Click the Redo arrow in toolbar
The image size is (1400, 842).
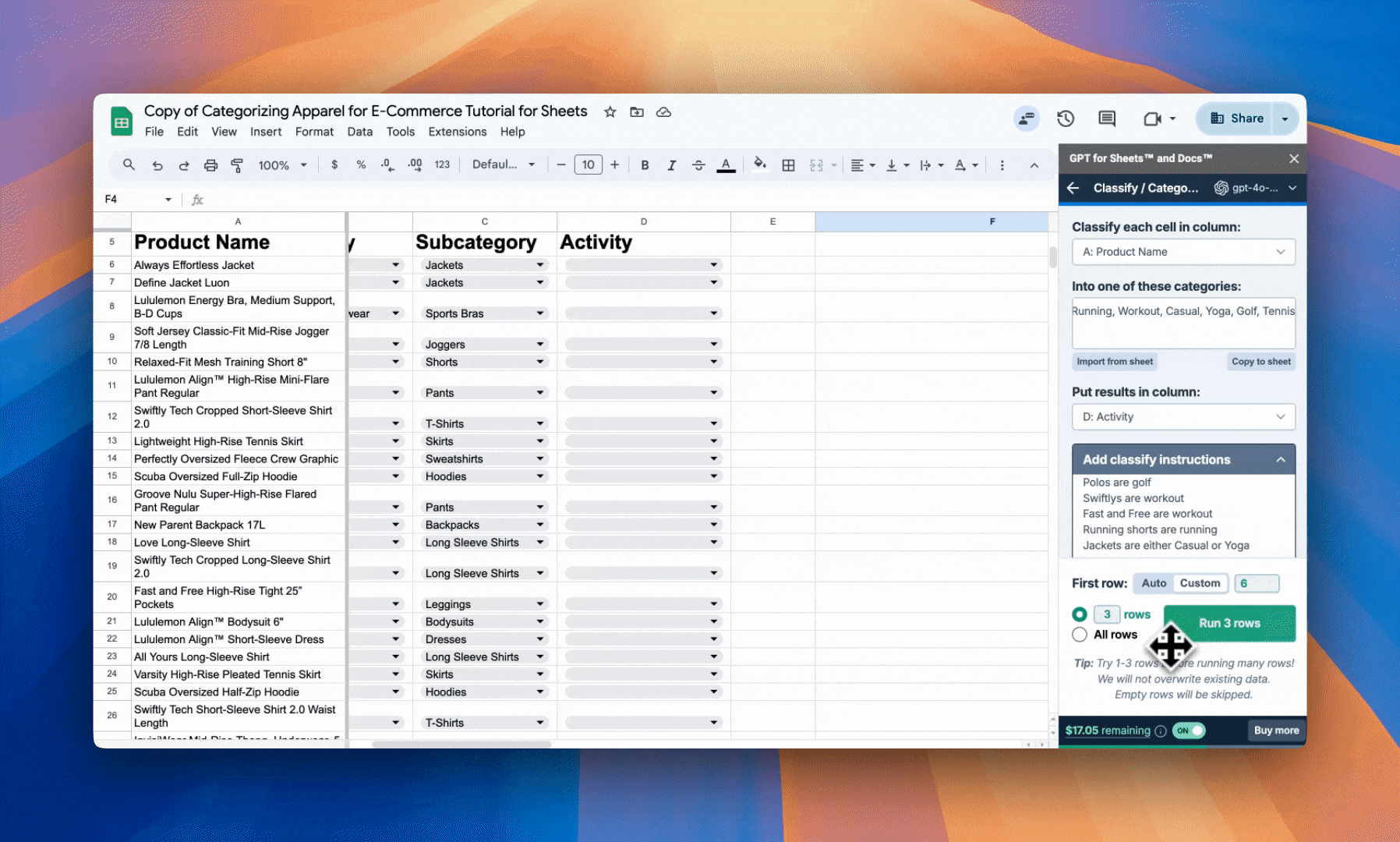184,165
